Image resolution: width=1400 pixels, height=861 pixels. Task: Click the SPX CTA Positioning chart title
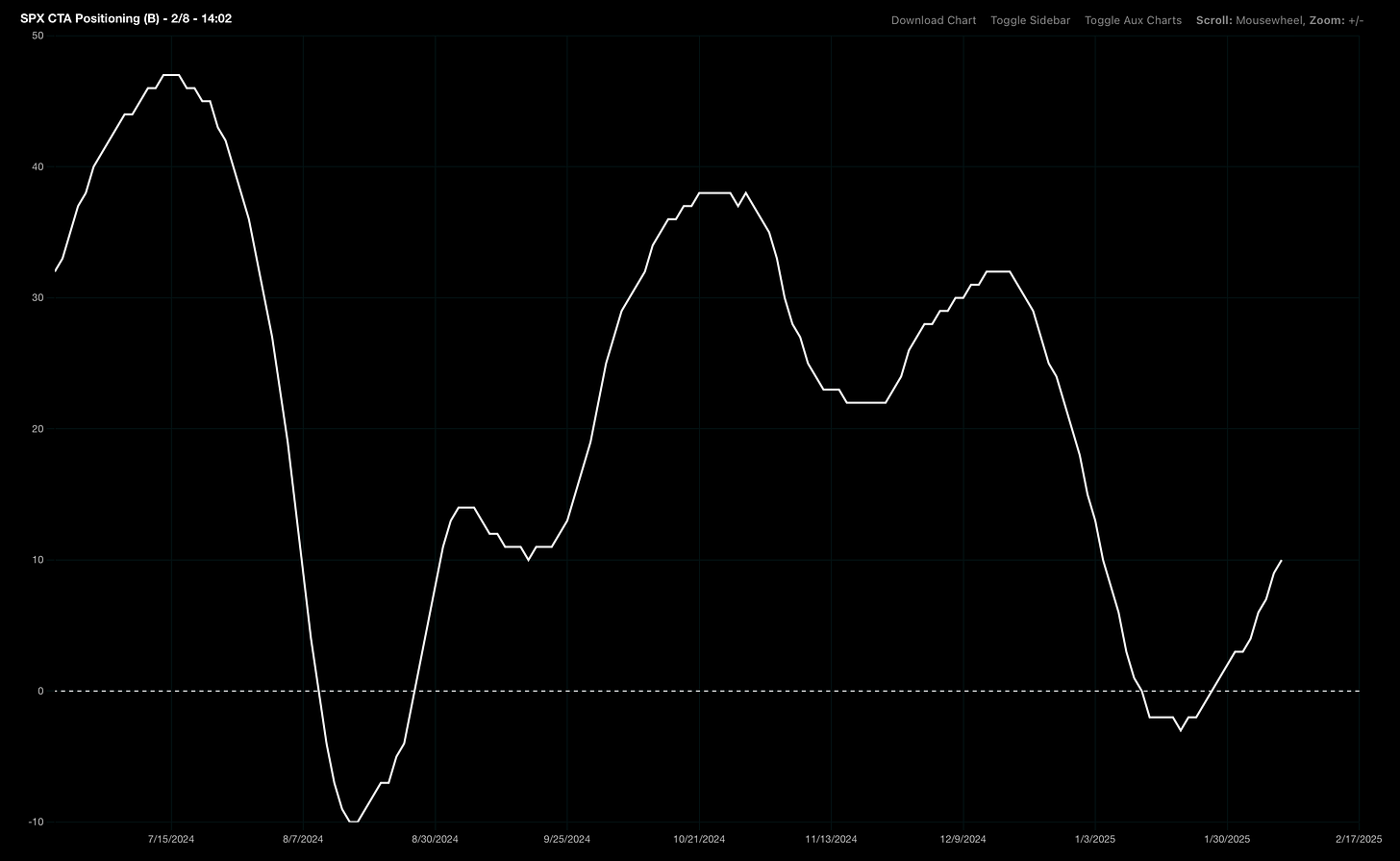tap(126, 18)
